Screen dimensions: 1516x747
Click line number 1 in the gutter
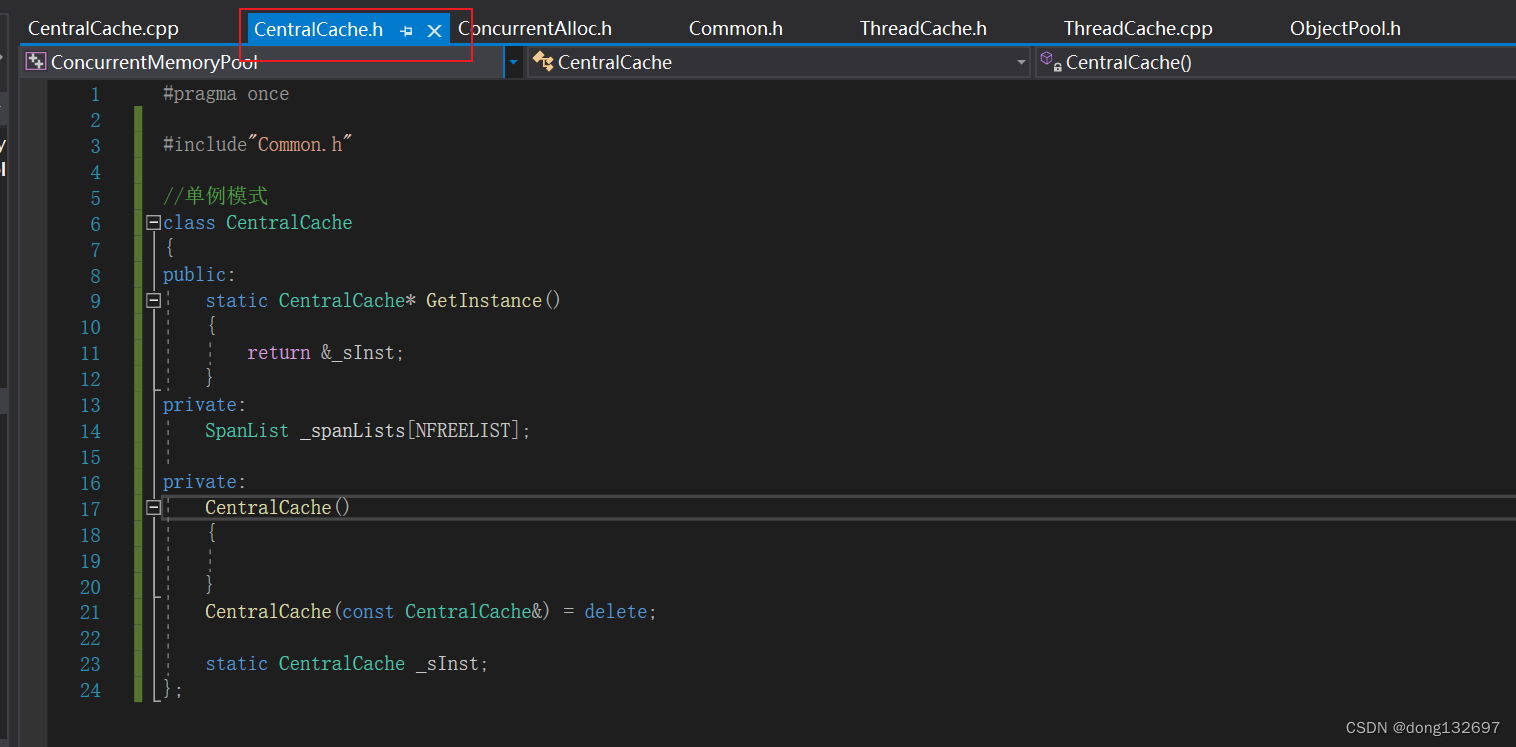[95, 94]
